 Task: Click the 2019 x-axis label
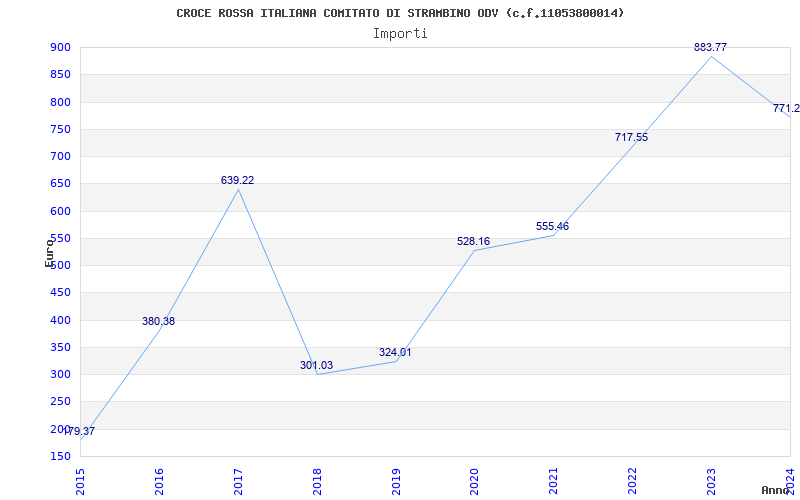(396, 482)
